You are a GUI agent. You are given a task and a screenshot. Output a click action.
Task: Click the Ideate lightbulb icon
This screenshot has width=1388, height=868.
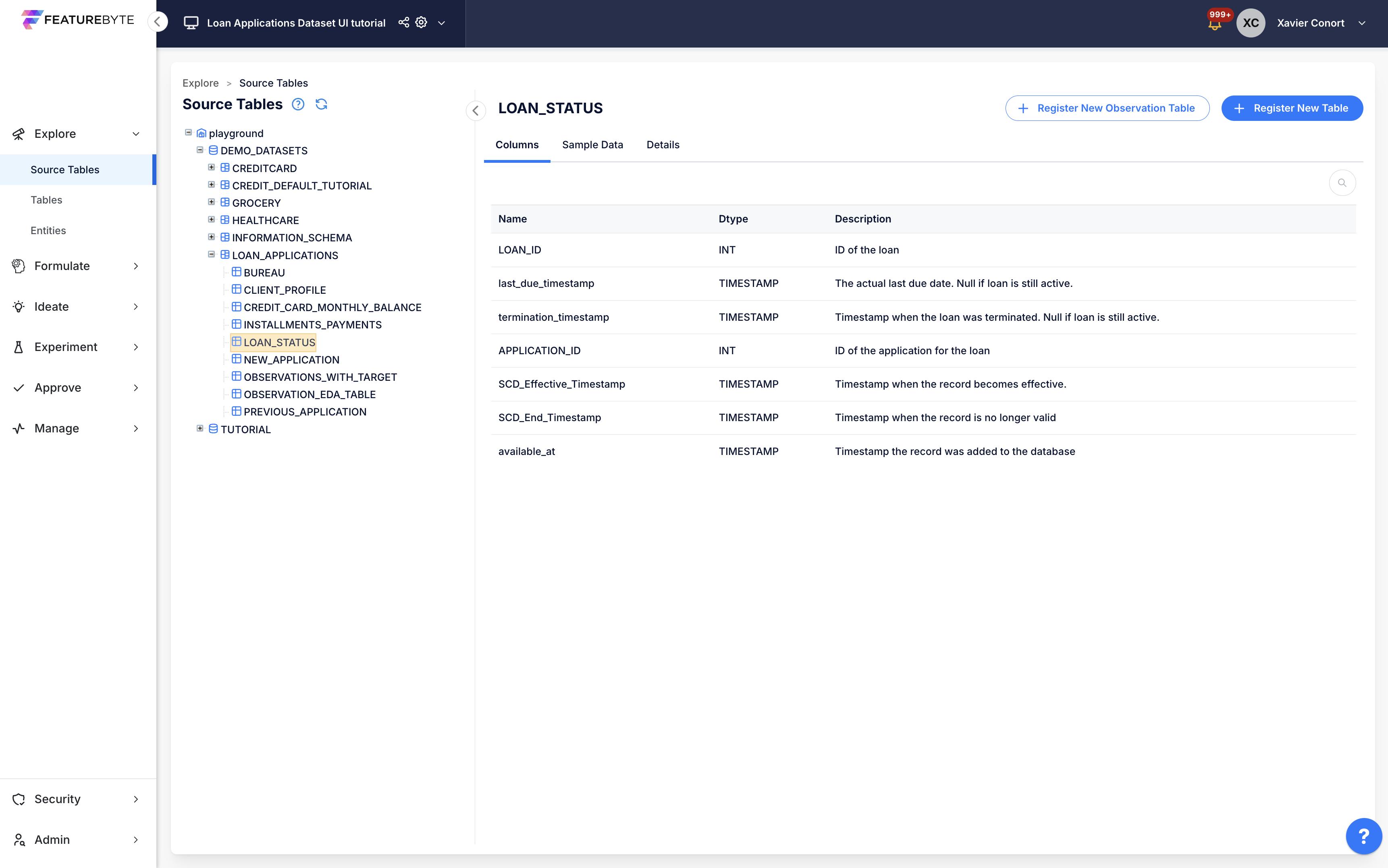pyautogui.click(x=19, y=307)
